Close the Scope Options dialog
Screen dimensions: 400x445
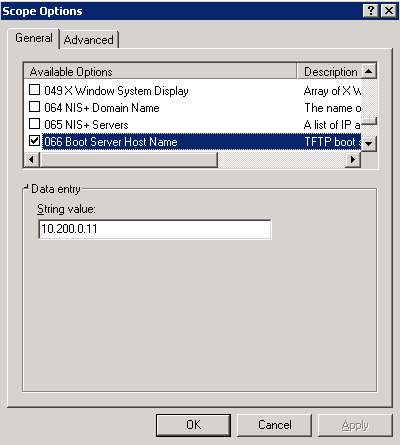[389, 11]
